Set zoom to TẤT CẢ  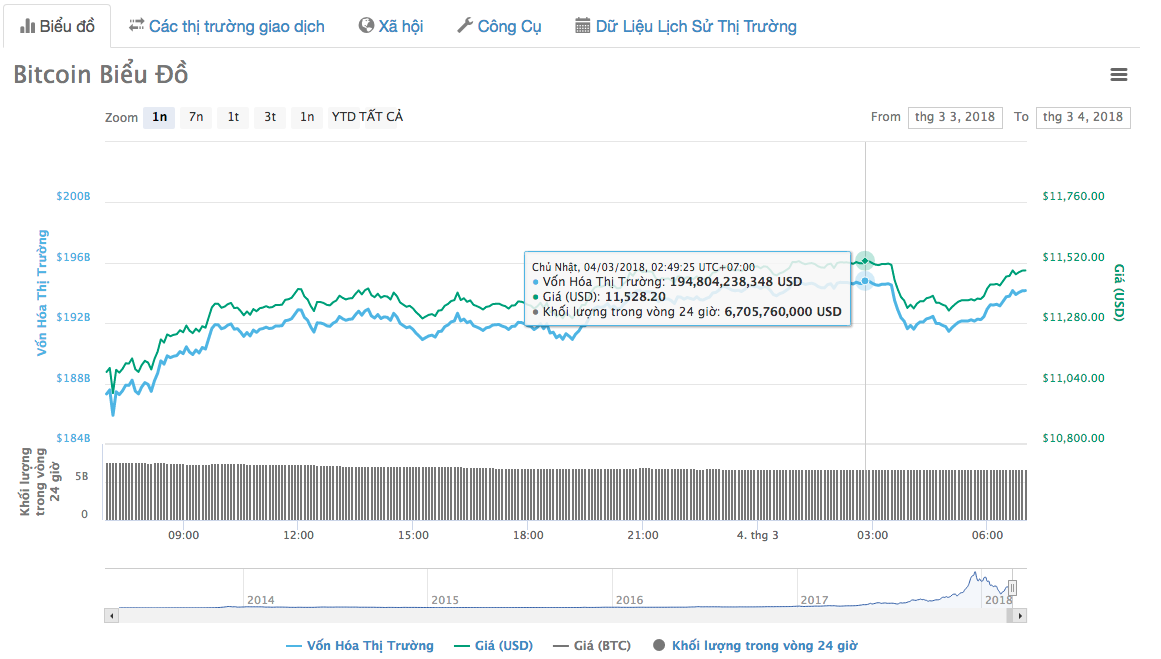[381, 117]
